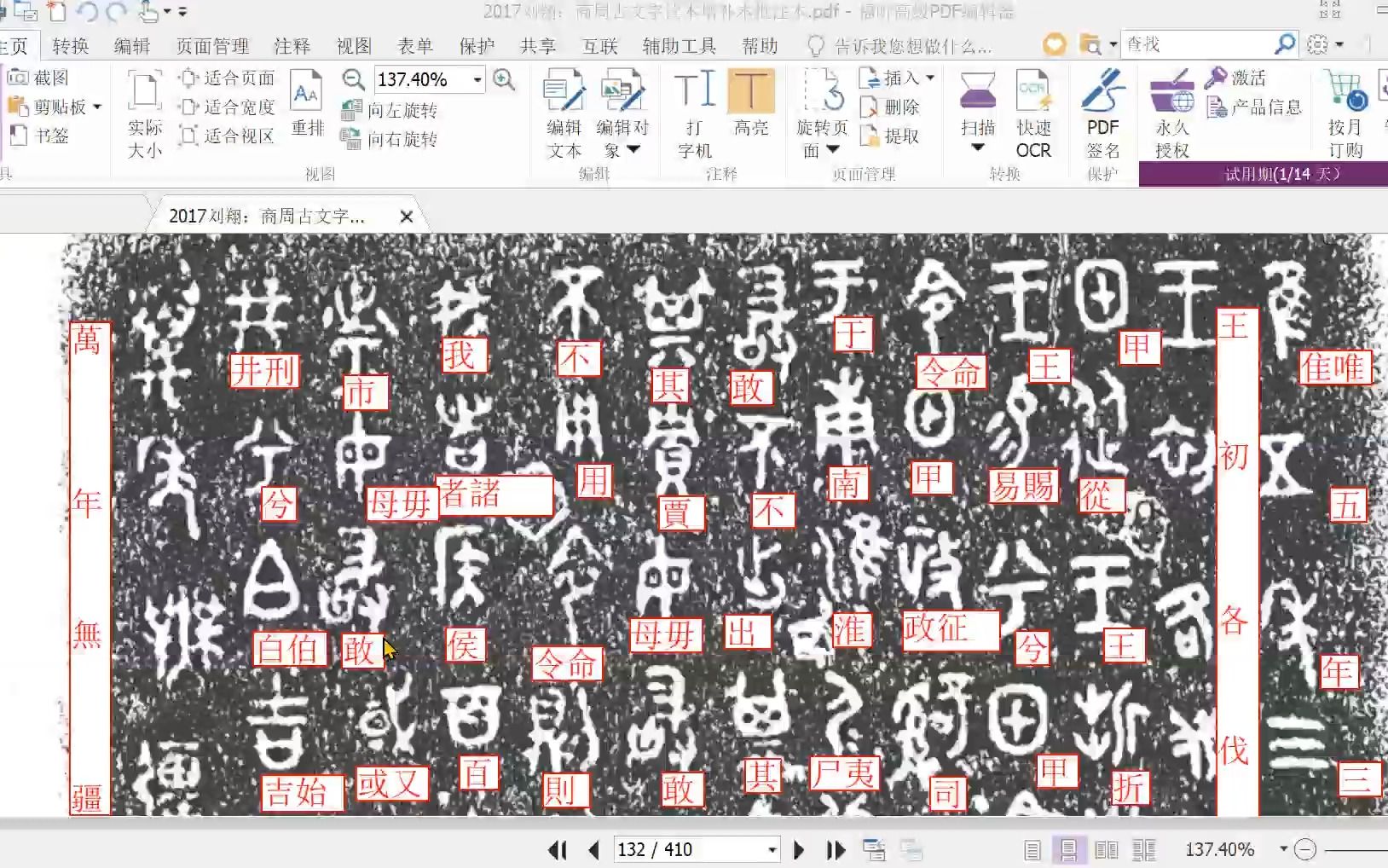Switch to the Convert (转换) ribbon tab
1388x868 pixels.
point(71,46)
